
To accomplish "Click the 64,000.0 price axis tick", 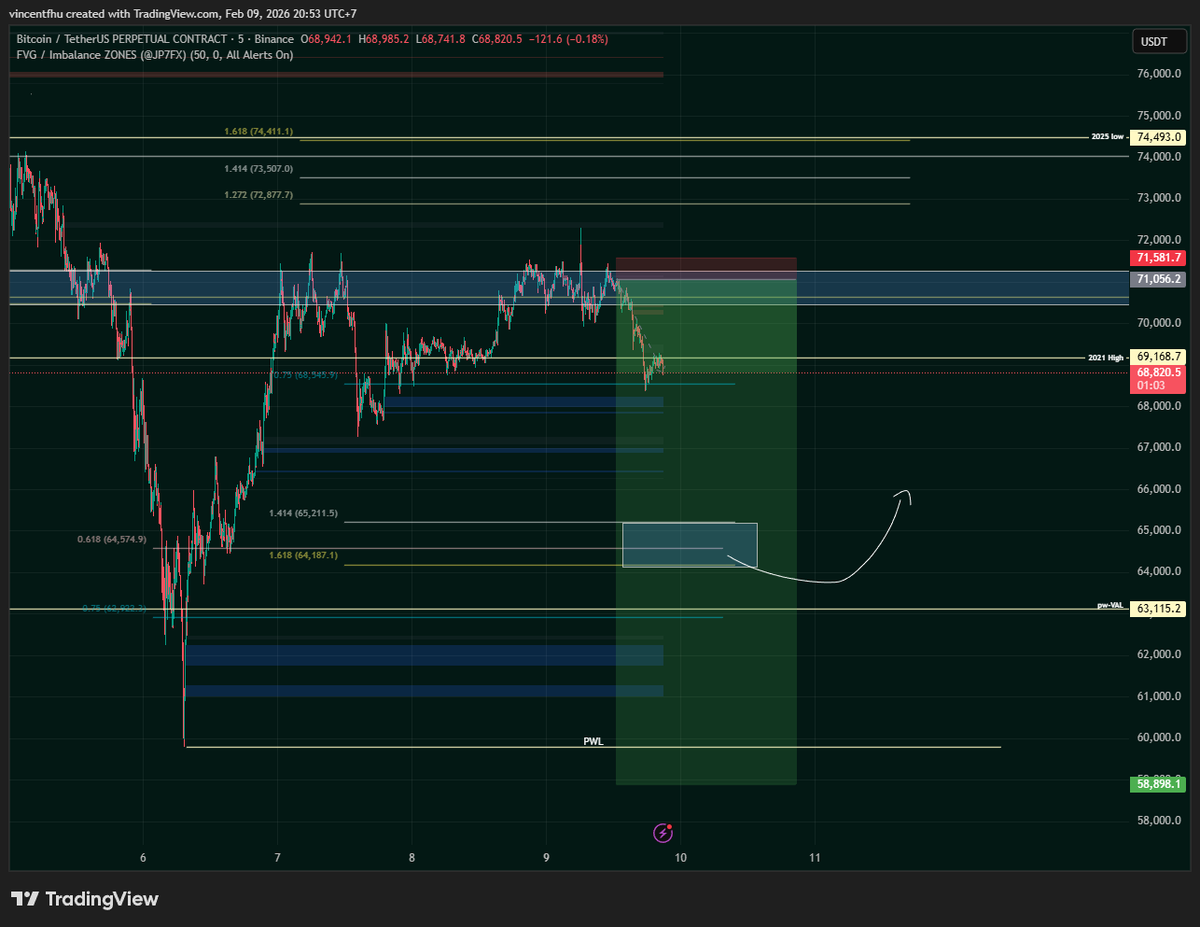I will pyautogui.click(x=1159, y=572).
